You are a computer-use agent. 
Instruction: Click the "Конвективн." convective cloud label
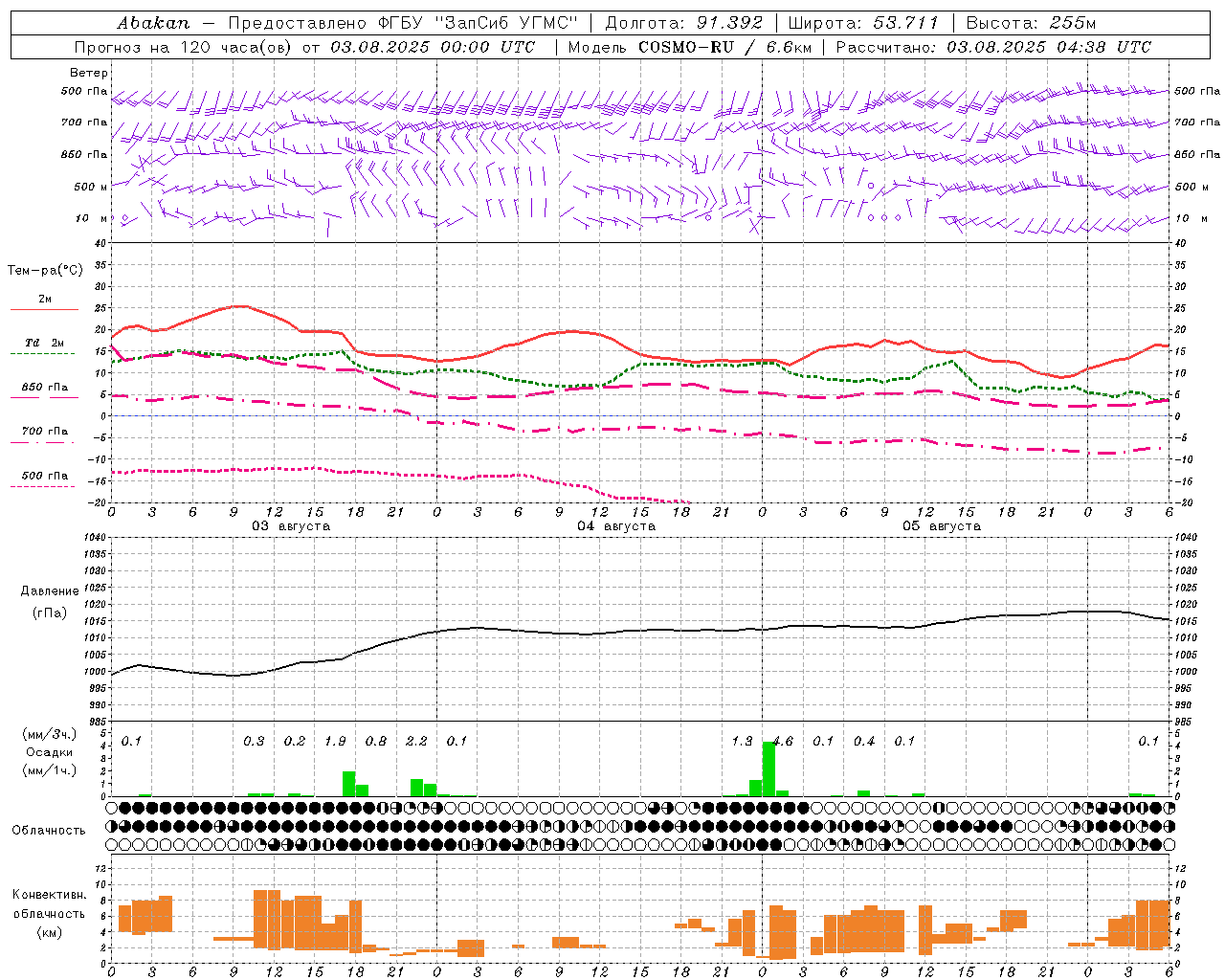[x=49, y=895]
